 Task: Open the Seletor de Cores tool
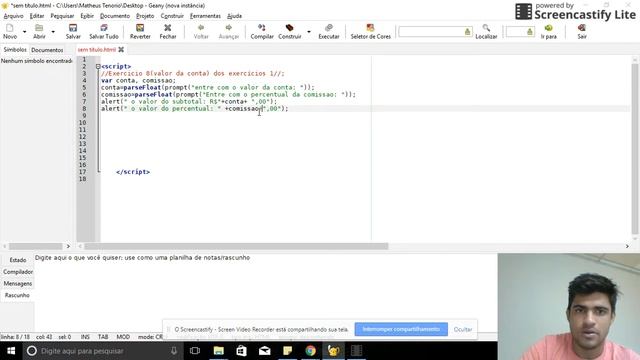[x=370, y=31]
